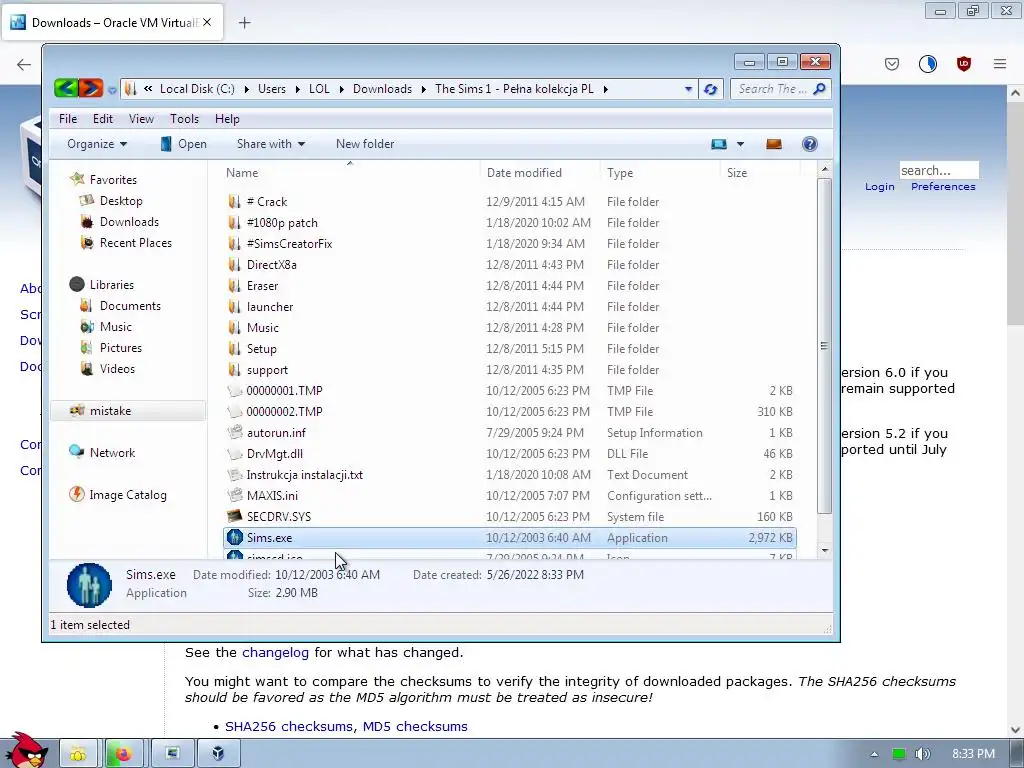Switch to the Downloads – Oracle VM VirtualBox tab

pos(112,23)
